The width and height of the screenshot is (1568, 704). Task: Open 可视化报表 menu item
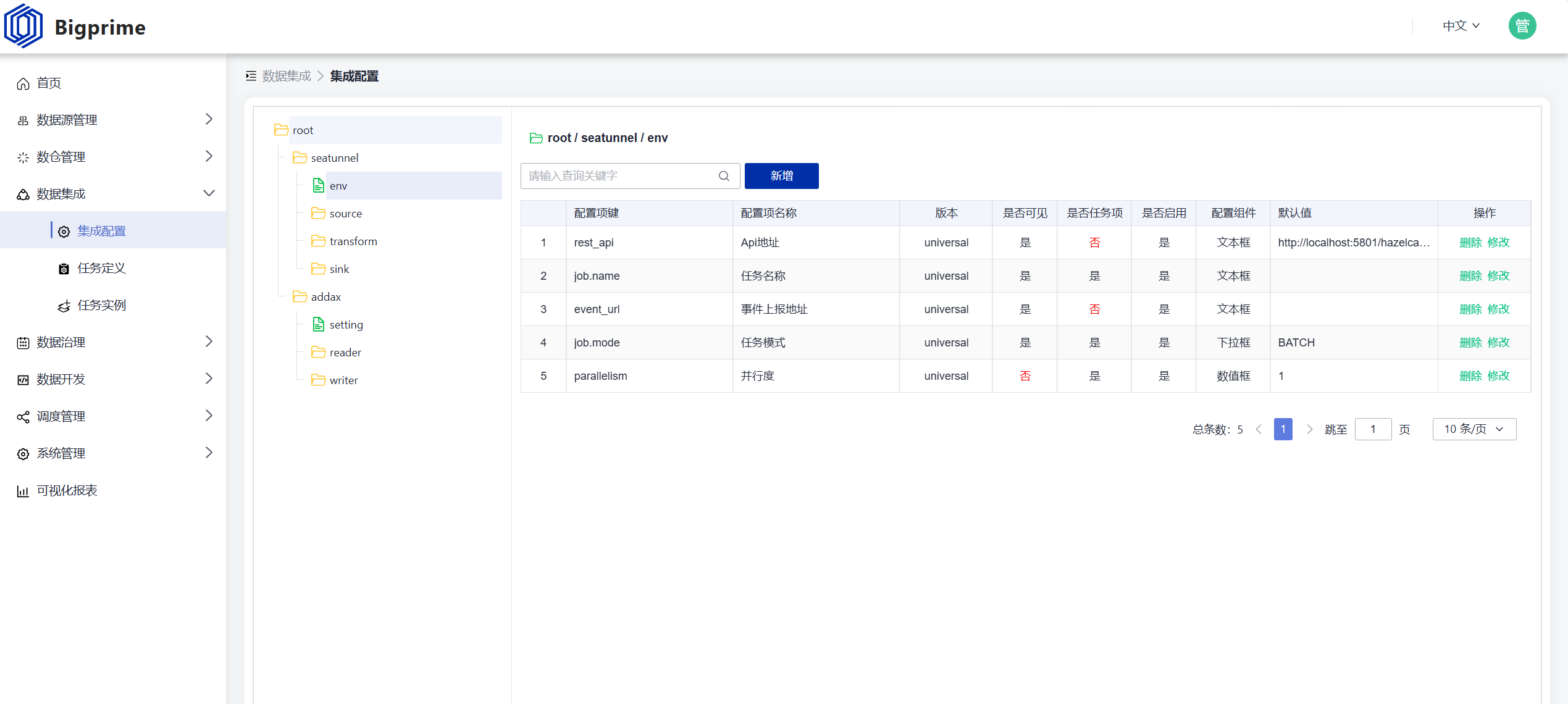[x=113, y=490]
